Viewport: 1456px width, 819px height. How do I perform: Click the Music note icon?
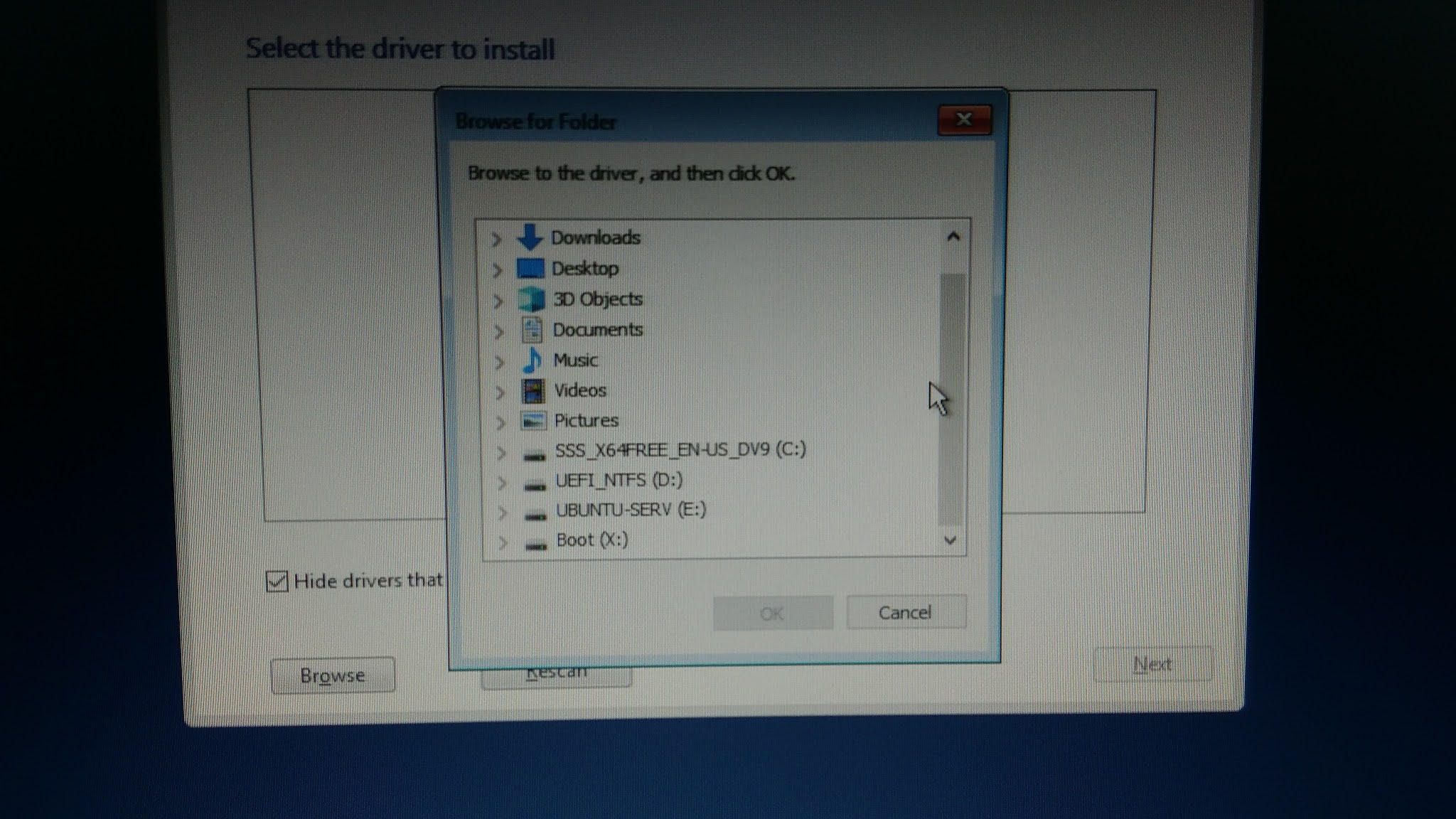click(x=532, y=360)
